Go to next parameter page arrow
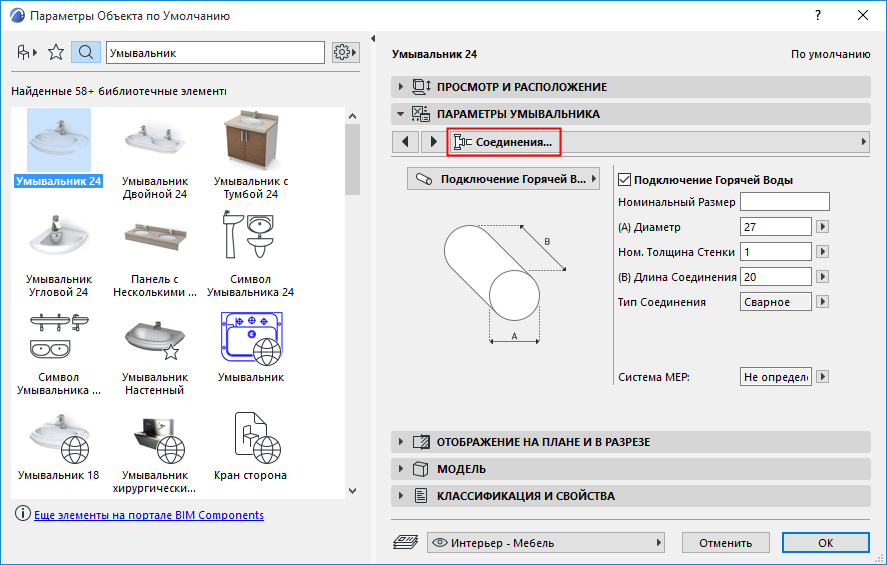The width and height of the screenshot is (887, 565). click(433, 141)
